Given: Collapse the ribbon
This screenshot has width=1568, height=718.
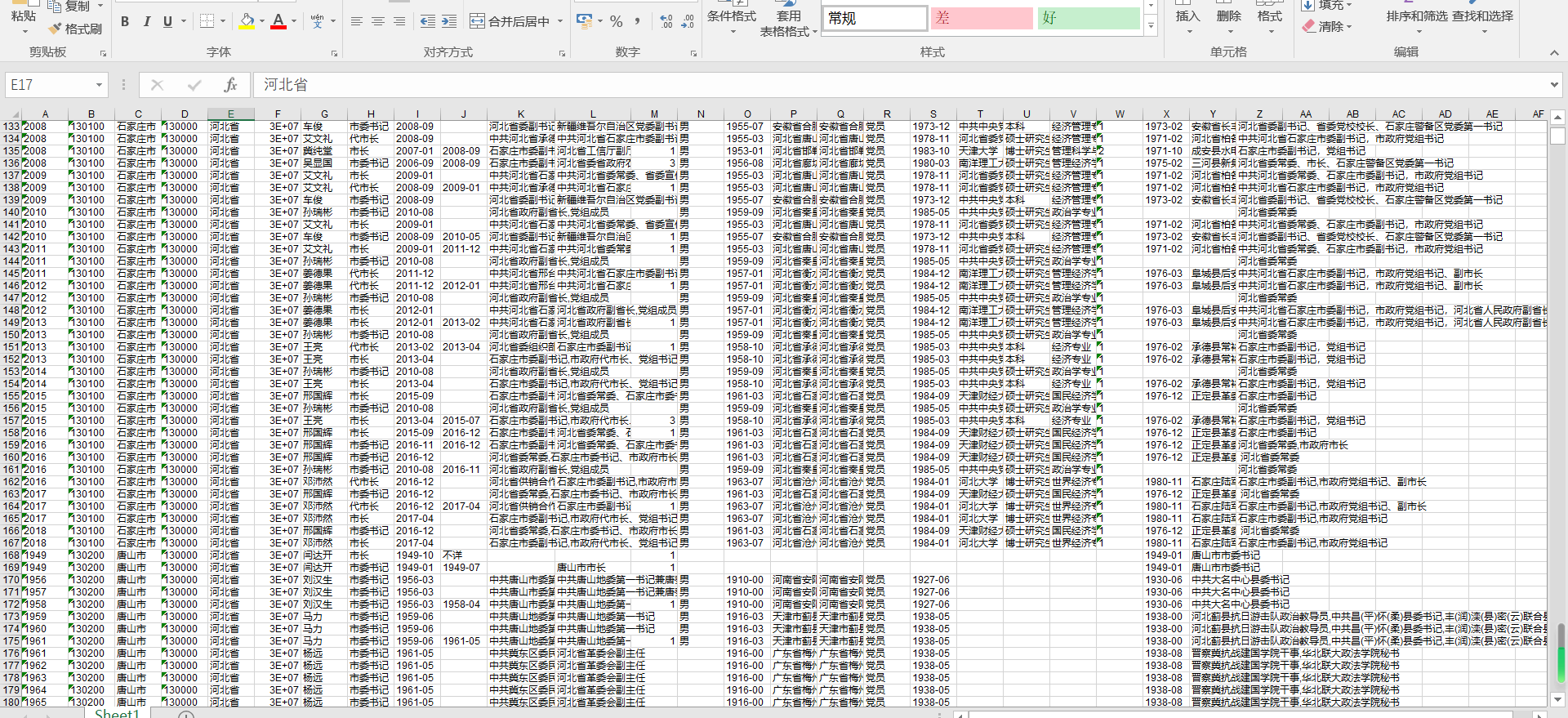Looking at the screenshot, I should tap(1554, 53).
